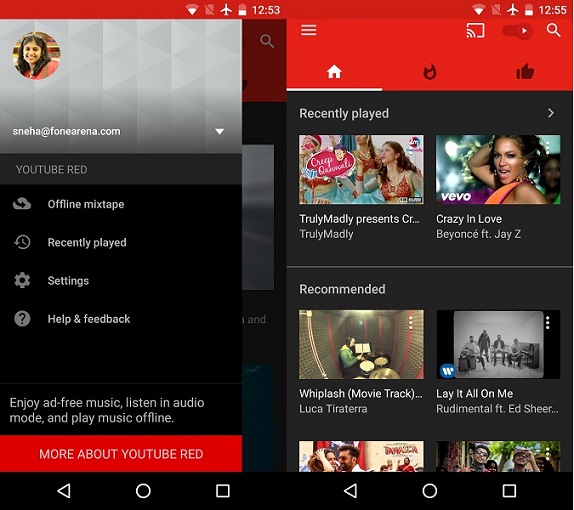Tap the Home circle on right screen

(430, 491)
